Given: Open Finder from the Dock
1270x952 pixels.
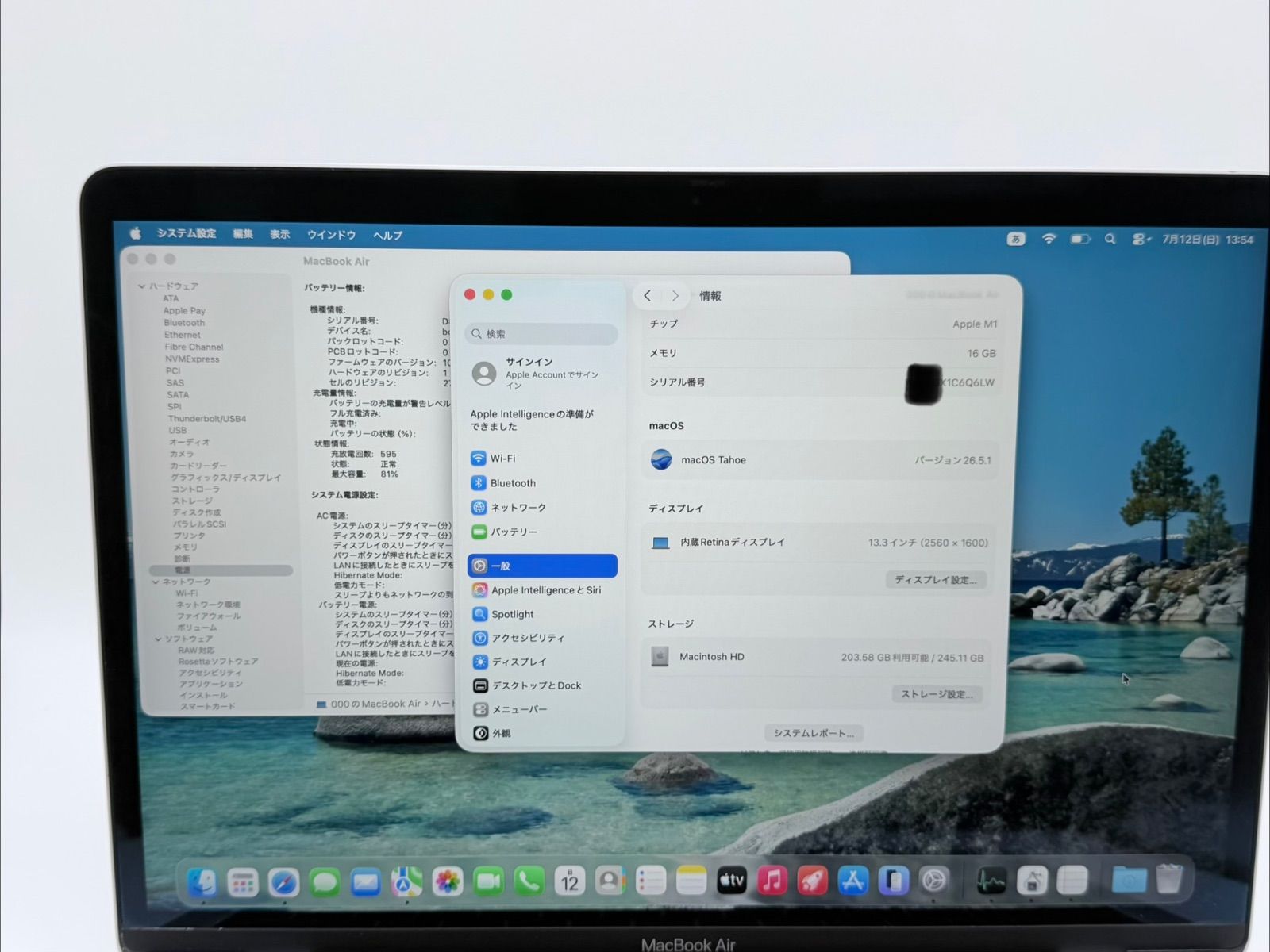Looking at the screenshot, I should click(202, 881).
